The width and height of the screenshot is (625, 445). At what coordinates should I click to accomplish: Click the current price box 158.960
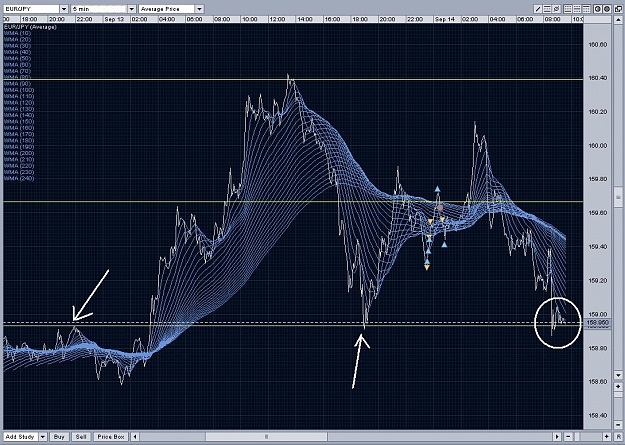click(x=598, y=322)
